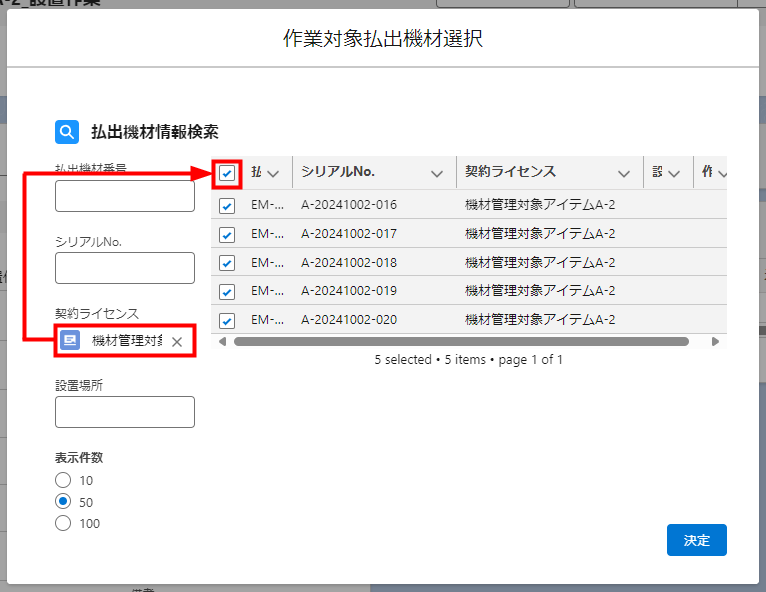Open シリアルNo. column dropdown menu
The image size is (766, 592).
point(436,174)
